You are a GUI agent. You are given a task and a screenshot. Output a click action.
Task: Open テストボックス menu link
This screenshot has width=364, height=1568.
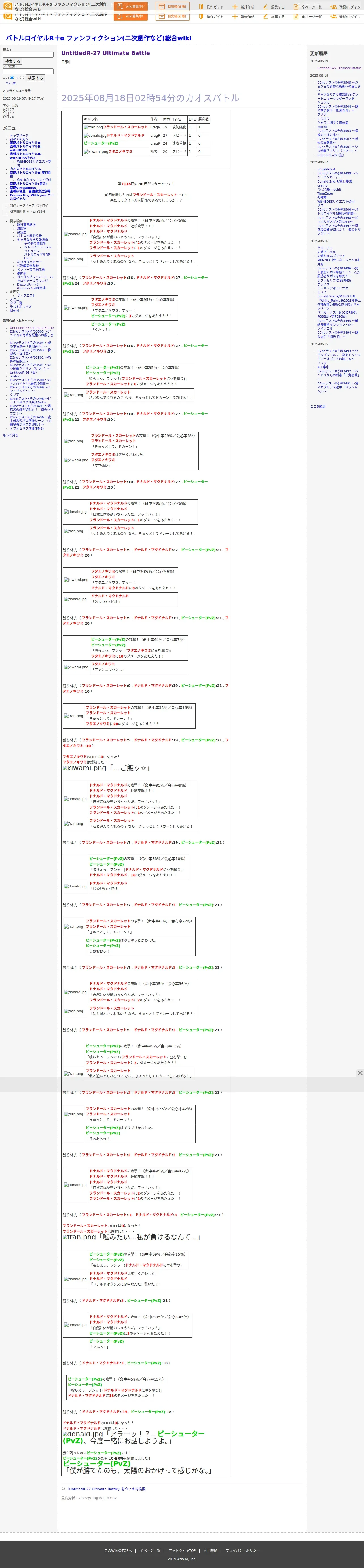pos(21,307)
